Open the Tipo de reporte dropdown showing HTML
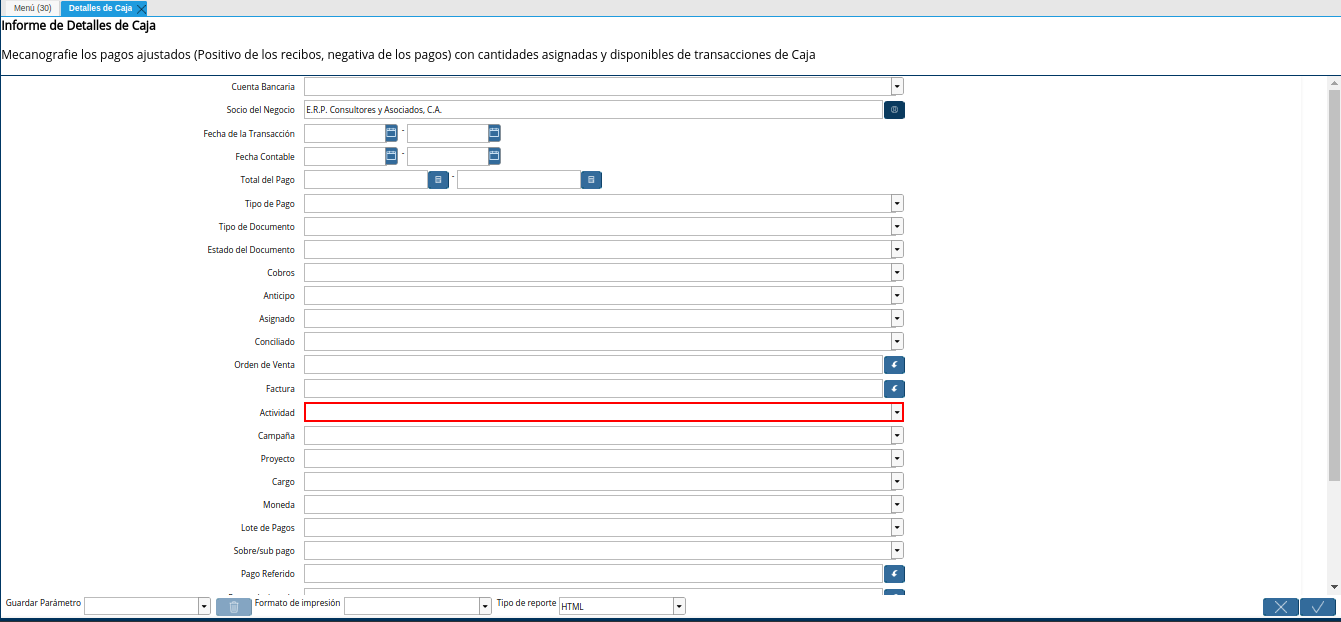Screen dimensions: 1341x622 tap(678, 605)
